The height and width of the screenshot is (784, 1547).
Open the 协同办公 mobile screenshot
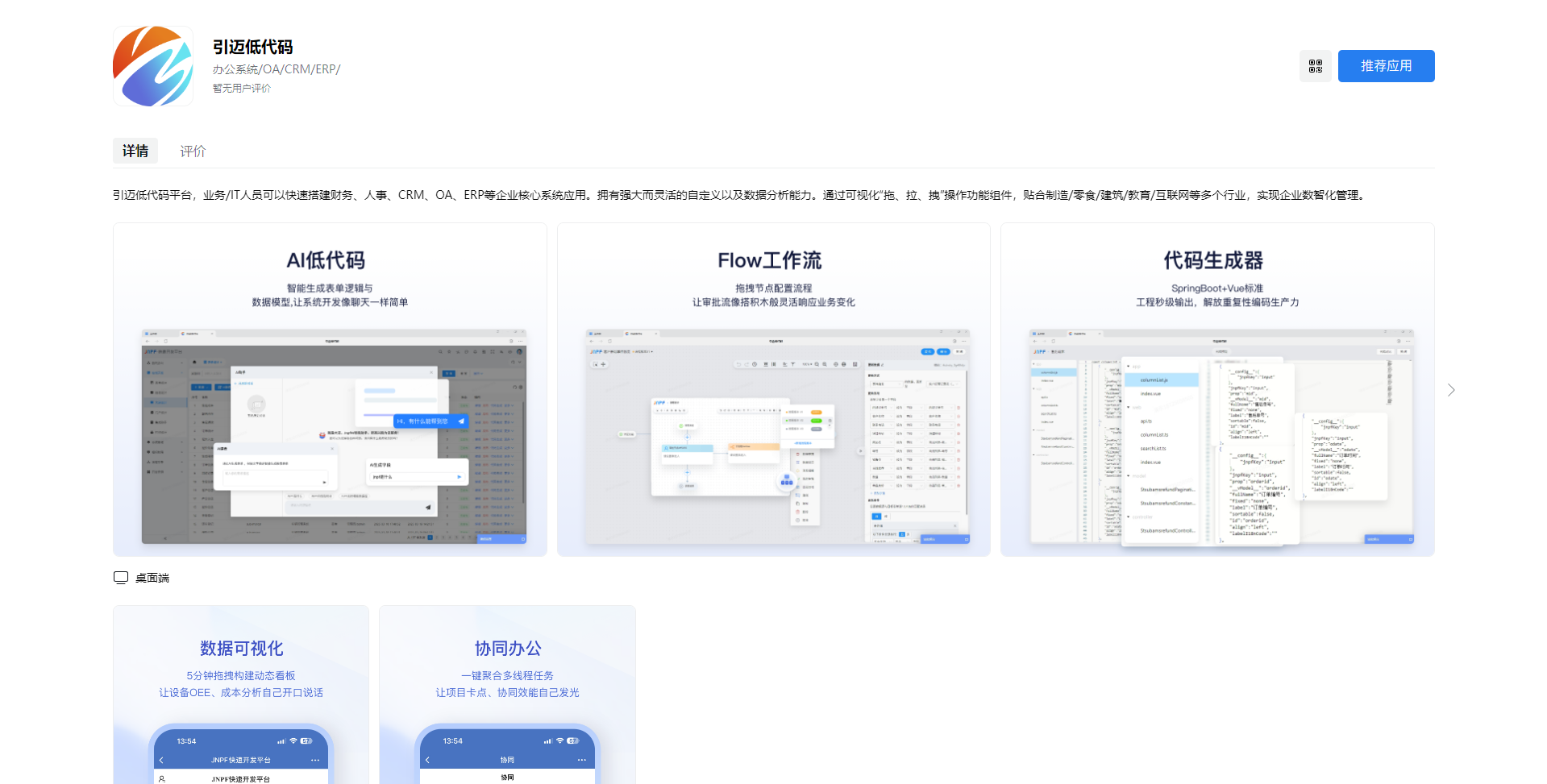tap(507, 695)
